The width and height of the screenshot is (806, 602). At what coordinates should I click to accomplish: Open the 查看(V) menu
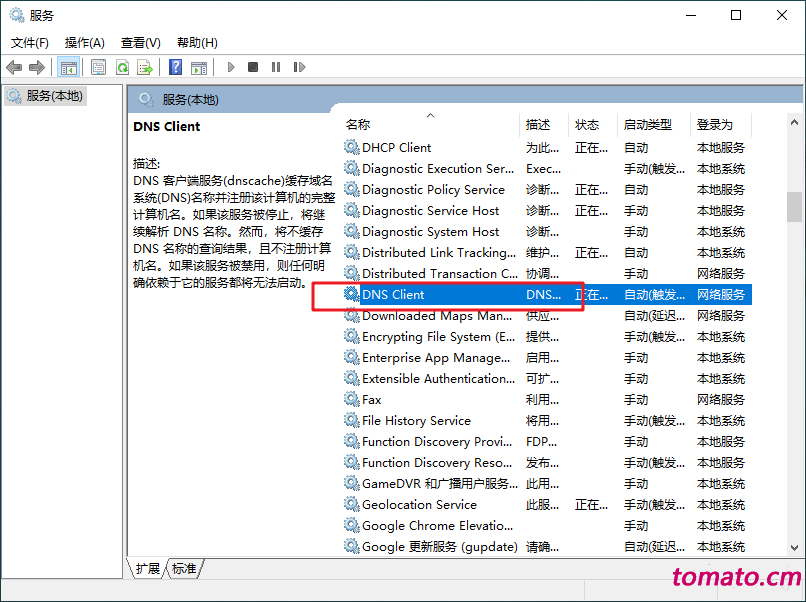click(141, 43)
